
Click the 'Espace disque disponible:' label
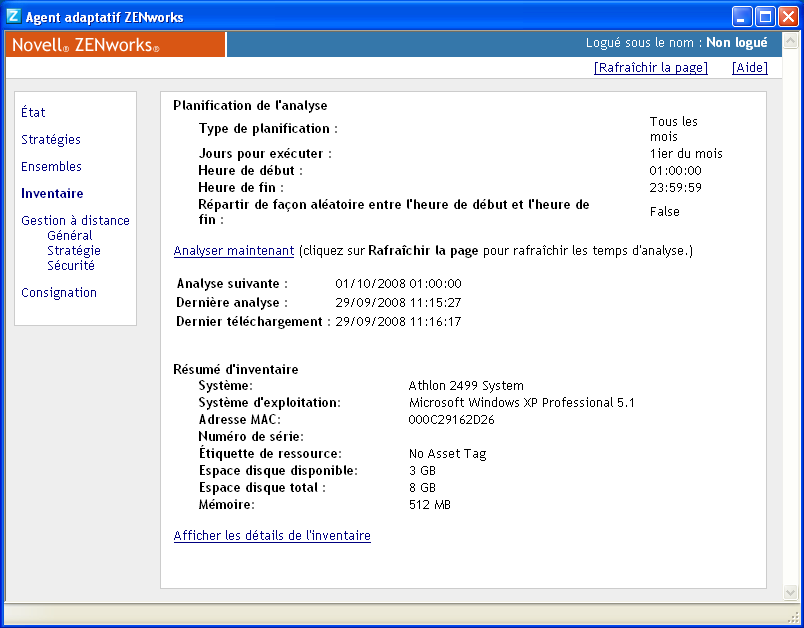278,471
